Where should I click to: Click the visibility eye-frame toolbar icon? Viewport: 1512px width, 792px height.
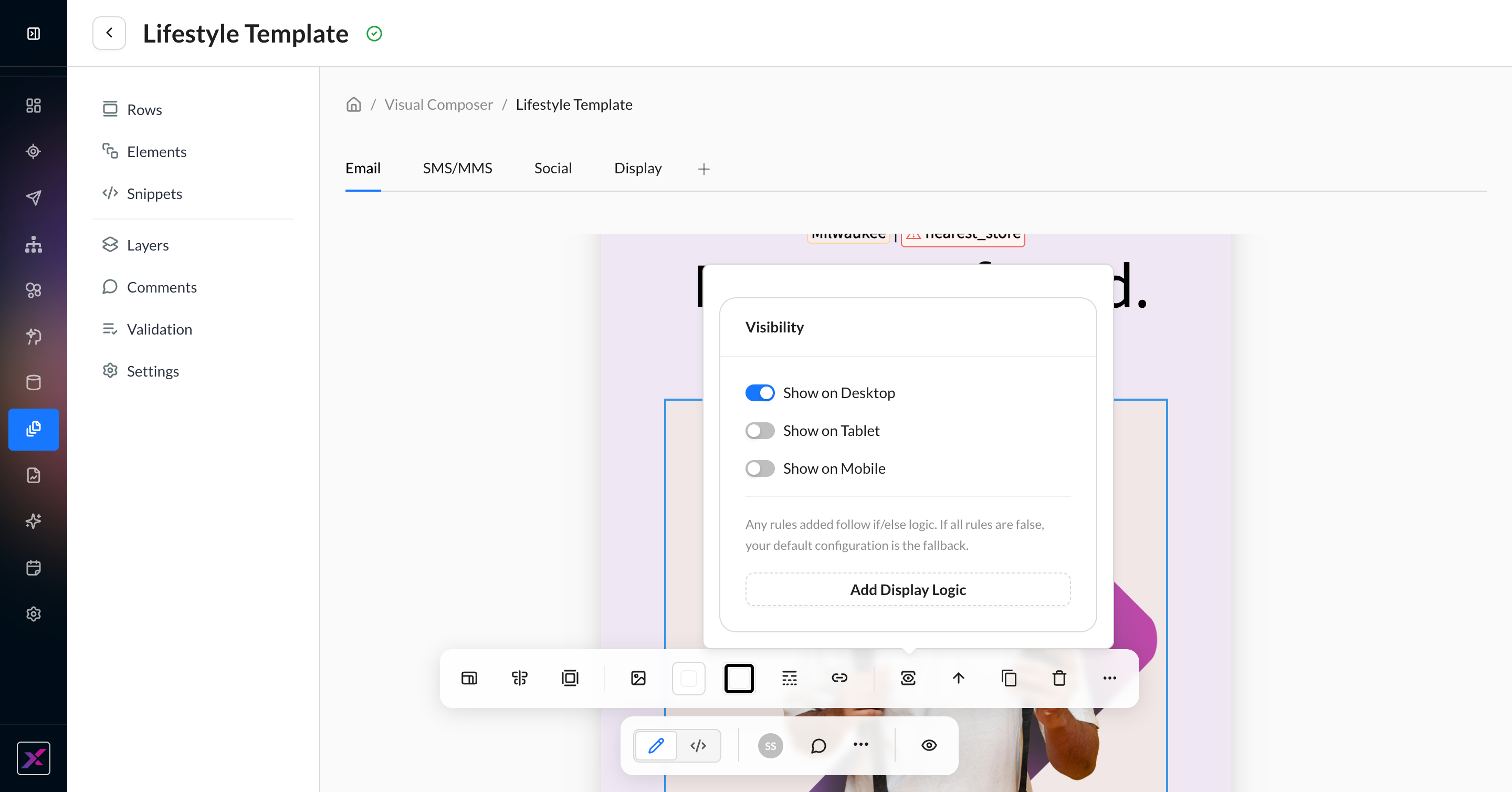tap(908, 678)
